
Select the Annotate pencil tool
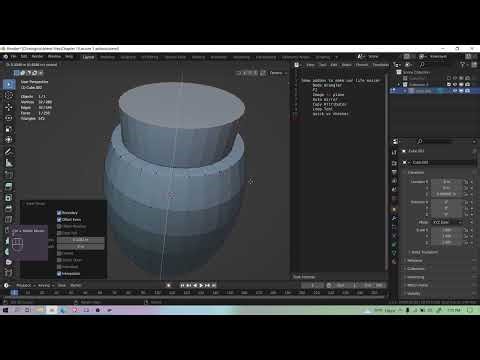[9, 152]
